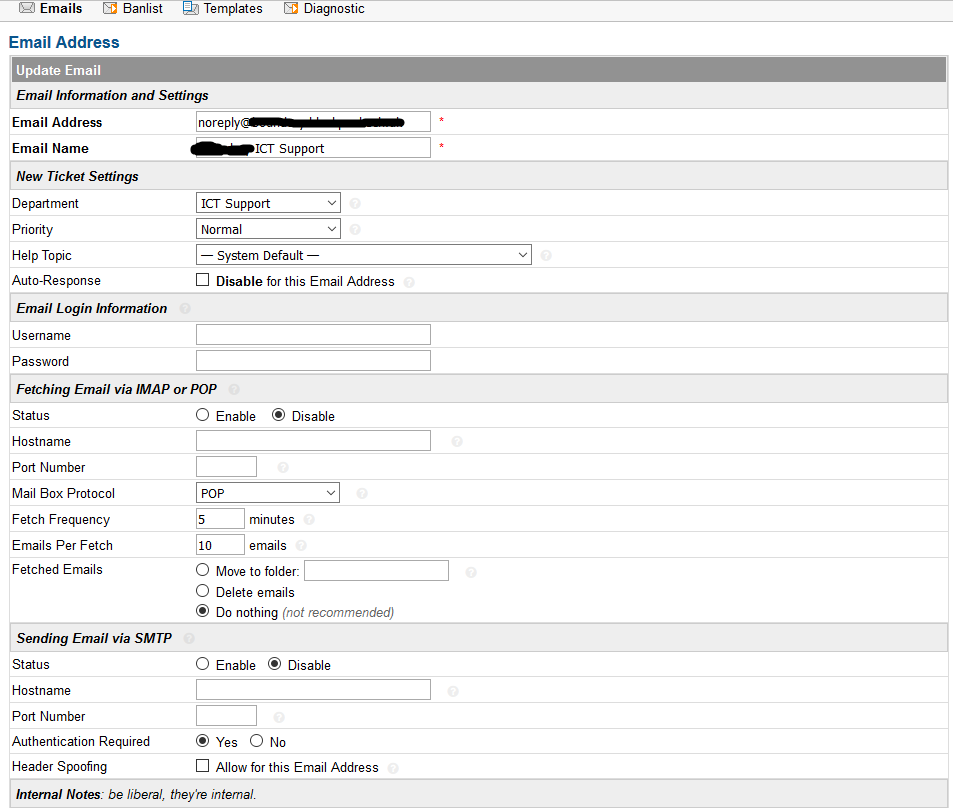Expand the Help Topic selection list
This screenshot has width=953, height=808.
pos(363,254)
